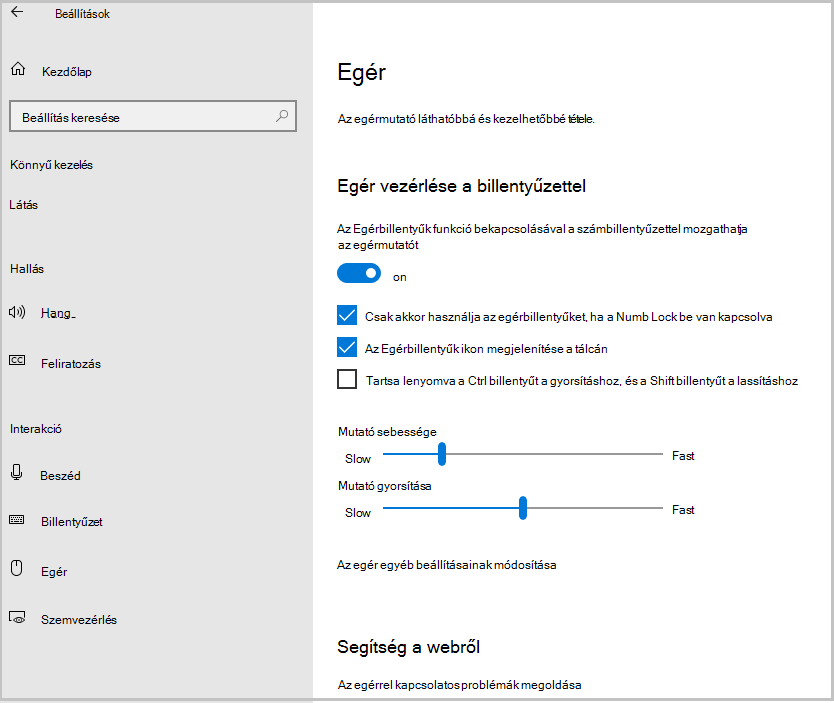Select Billentyűzet in the sidebar
The height and width of the screenshot is (703, 834).
pyautogui.click(x=72, y=522)
